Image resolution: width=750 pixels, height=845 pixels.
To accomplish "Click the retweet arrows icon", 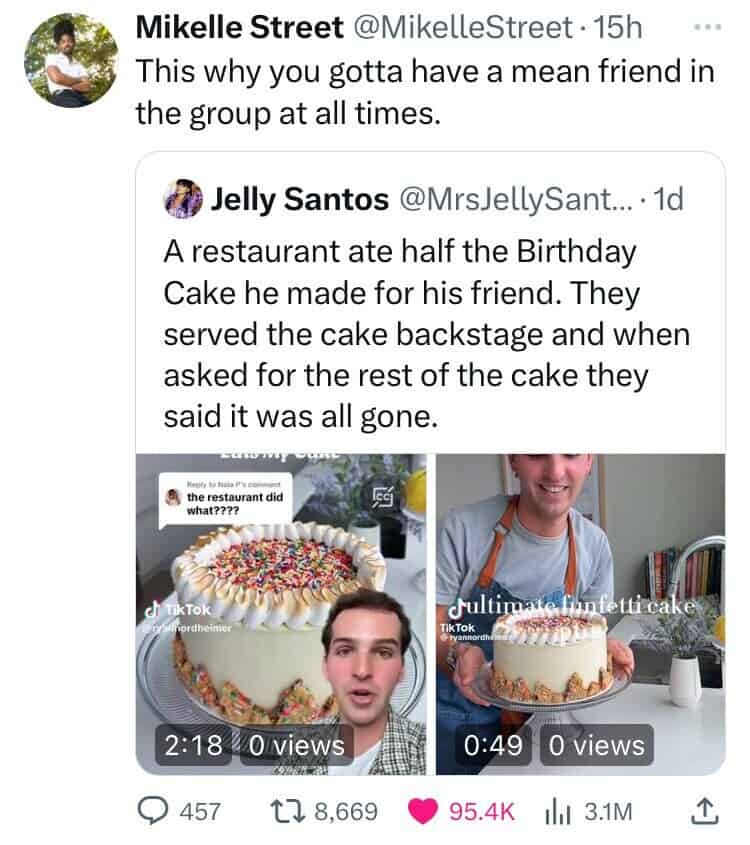I will 292,811.
